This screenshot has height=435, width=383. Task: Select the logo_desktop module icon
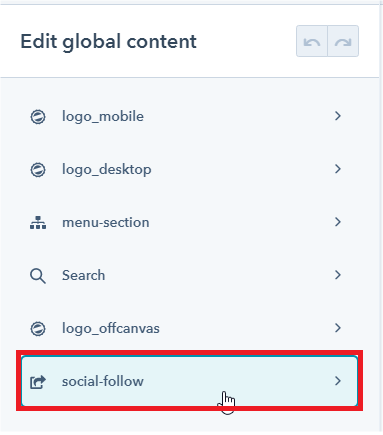tap(38, 170)
